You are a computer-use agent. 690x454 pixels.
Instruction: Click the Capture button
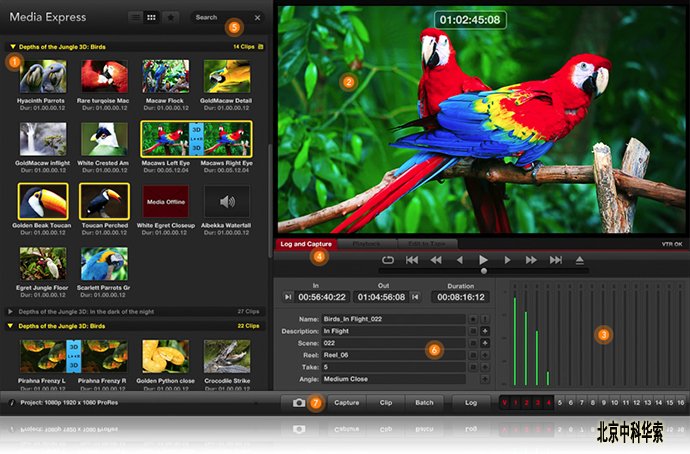pos(347,403)
